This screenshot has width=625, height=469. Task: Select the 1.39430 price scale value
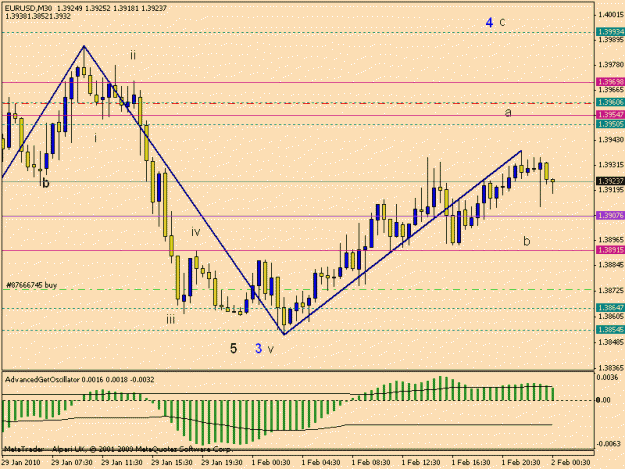(611, 139)
